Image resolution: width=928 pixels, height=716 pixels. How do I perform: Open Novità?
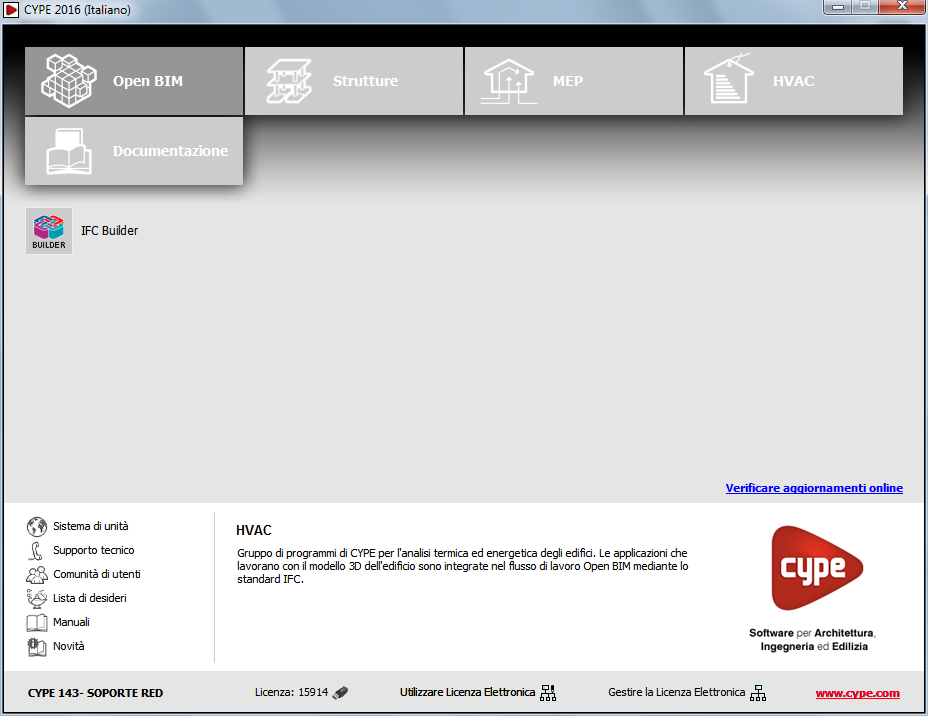69,646
